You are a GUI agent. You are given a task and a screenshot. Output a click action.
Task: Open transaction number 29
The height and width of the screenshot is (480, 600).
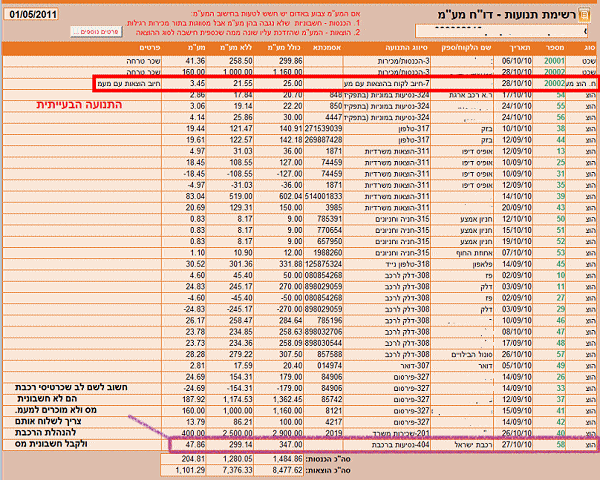coord(561,309)
